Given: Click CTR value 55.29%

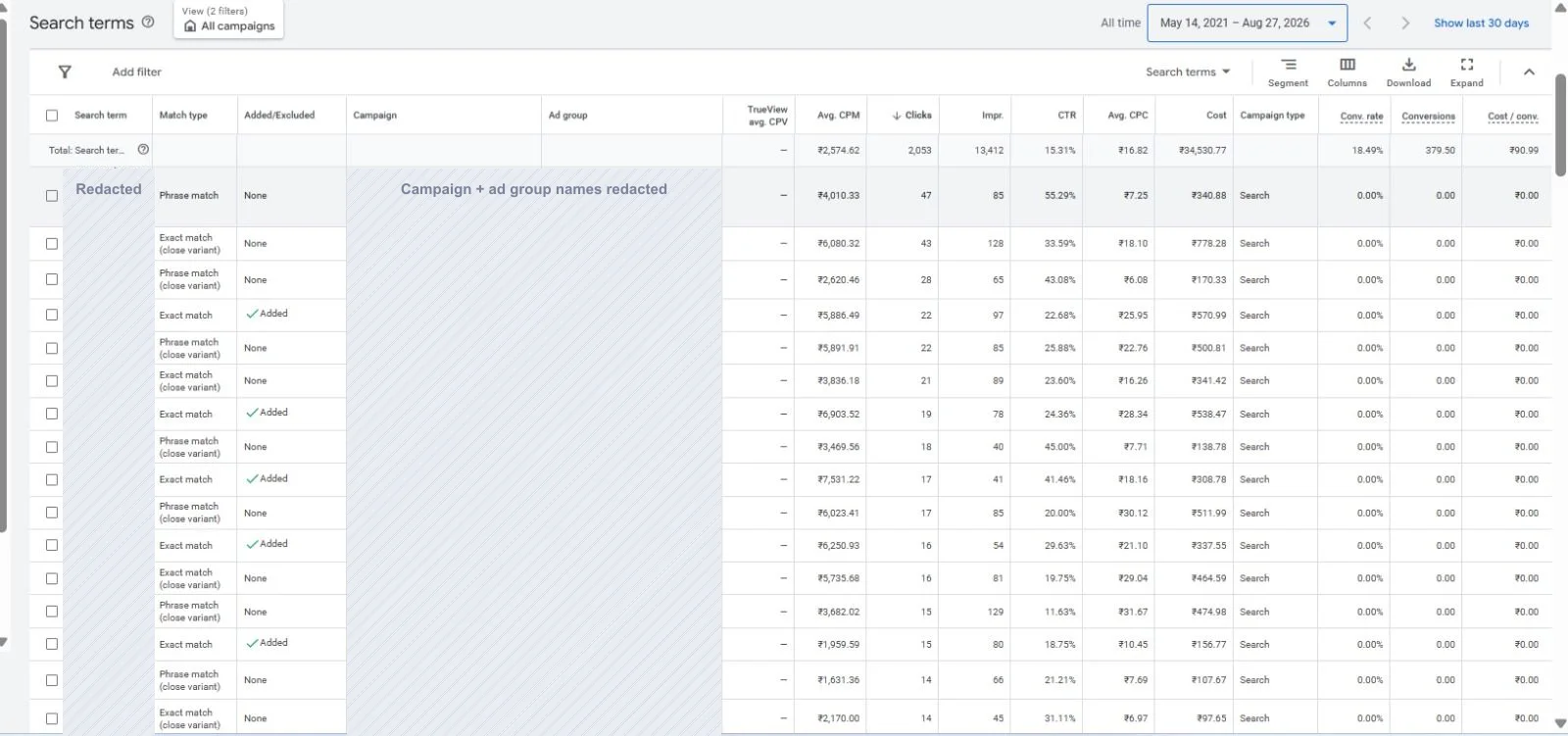Looking at the screenshot, I should pyautogui.click(x=1059, y=196).
